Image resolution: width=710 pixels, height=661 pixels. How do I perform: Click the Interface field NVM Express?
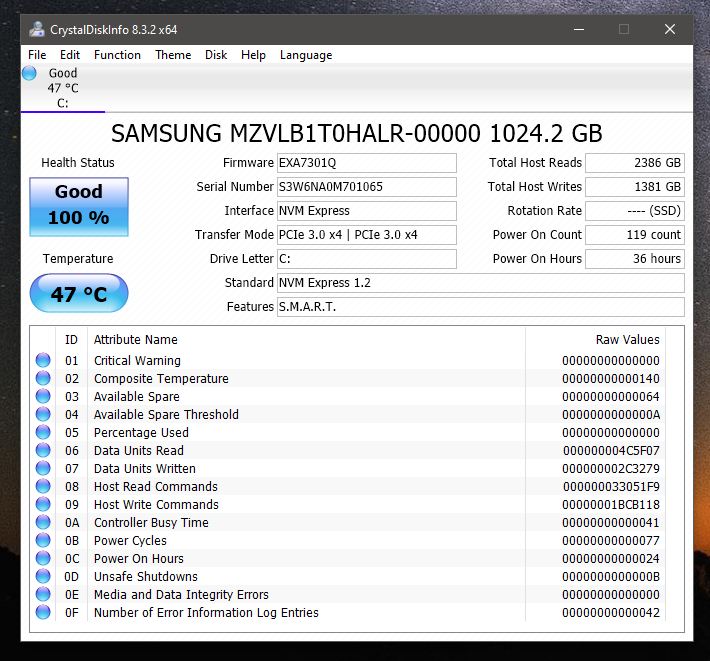pos(367,211)
